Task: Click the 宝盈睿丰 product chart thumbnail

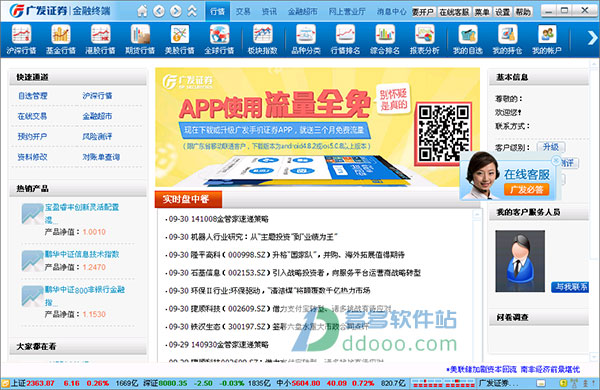Action: (32, 214)
